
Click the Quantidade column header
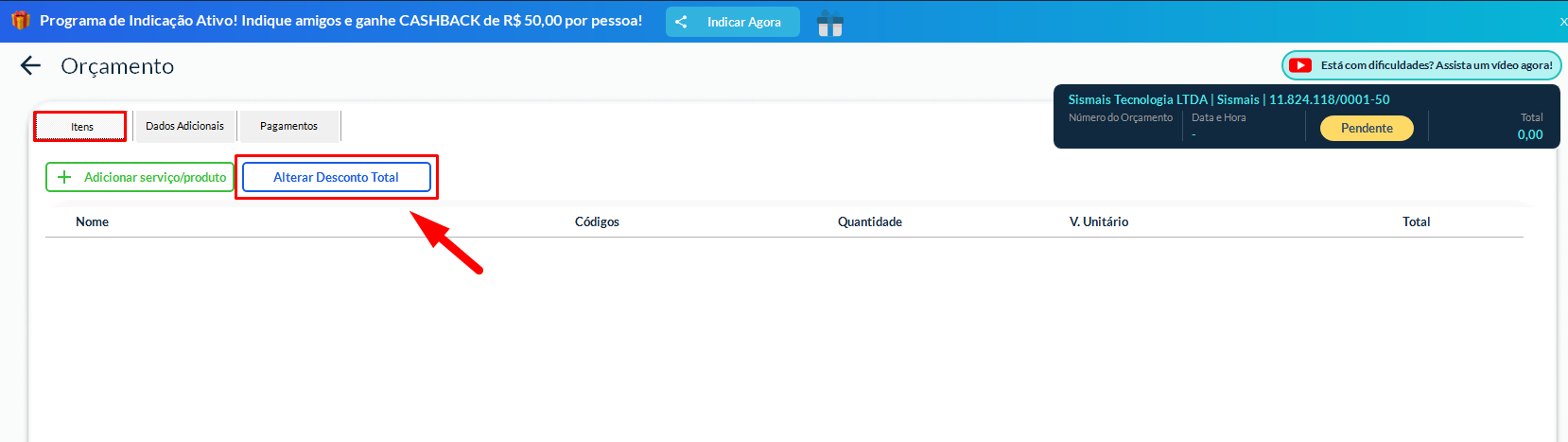tap(869, 221)
